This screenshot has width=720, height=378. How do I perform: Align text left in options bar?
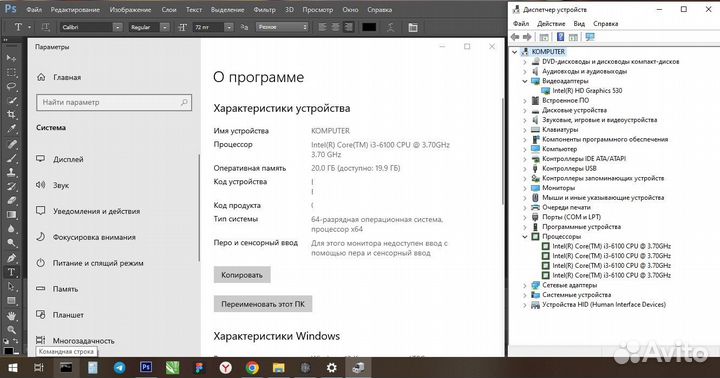pyautogui.click(x=323, y=27)
